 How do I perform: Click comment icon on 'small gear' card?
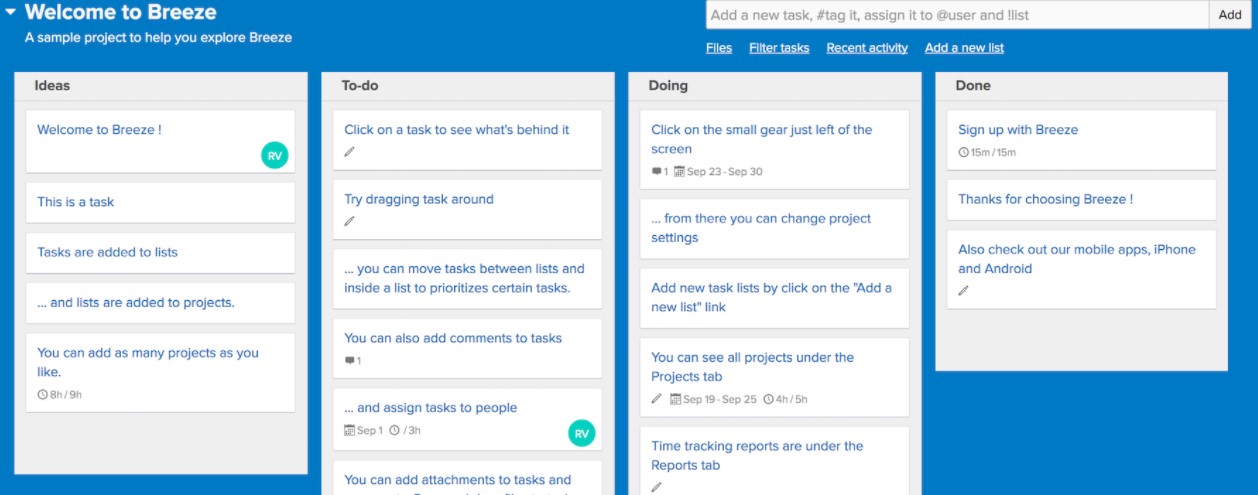point(656,171)
